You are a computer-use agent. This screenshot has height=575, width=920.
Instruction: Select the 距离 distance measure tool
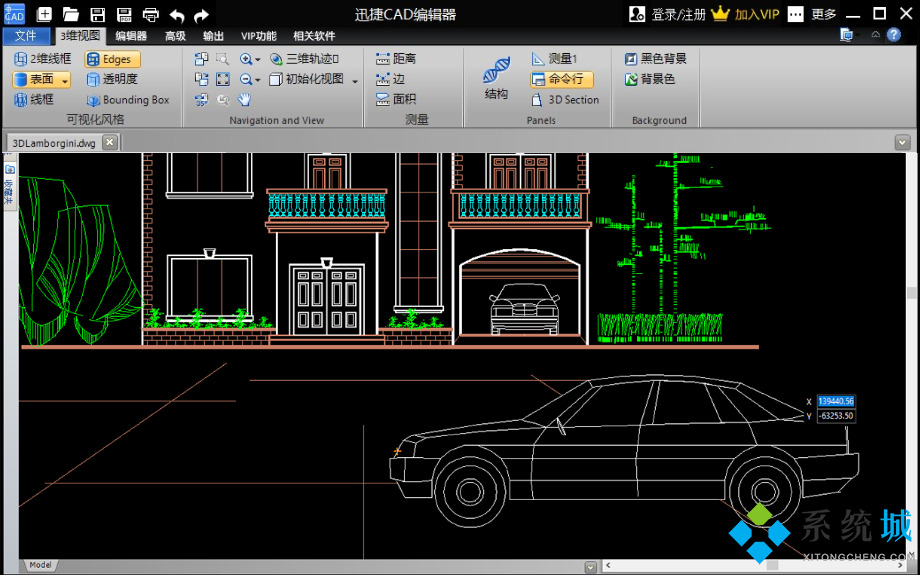pyautogui.click(x=396, y=59)
